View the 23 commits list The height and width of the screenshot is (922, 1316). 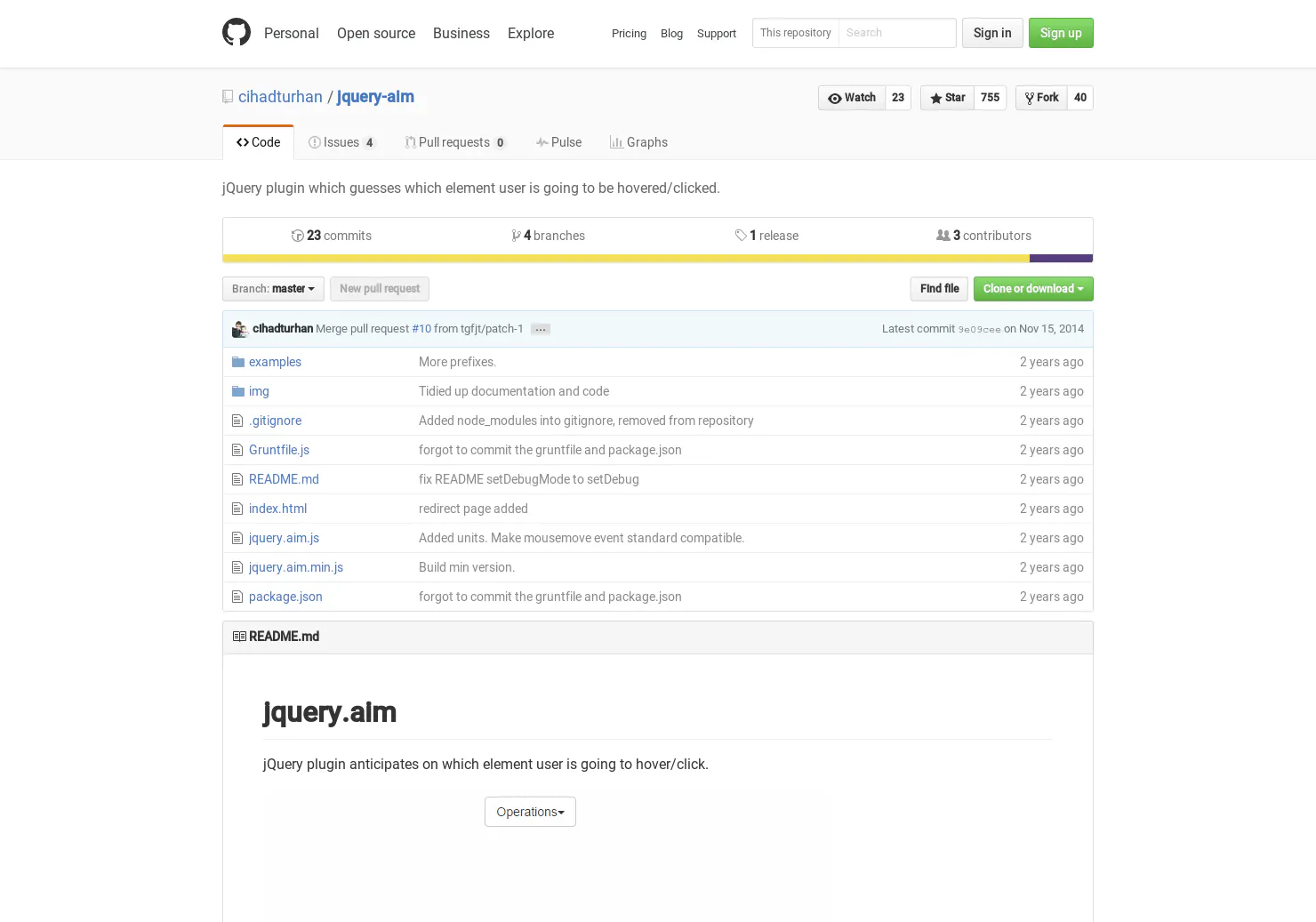(332, 236)
